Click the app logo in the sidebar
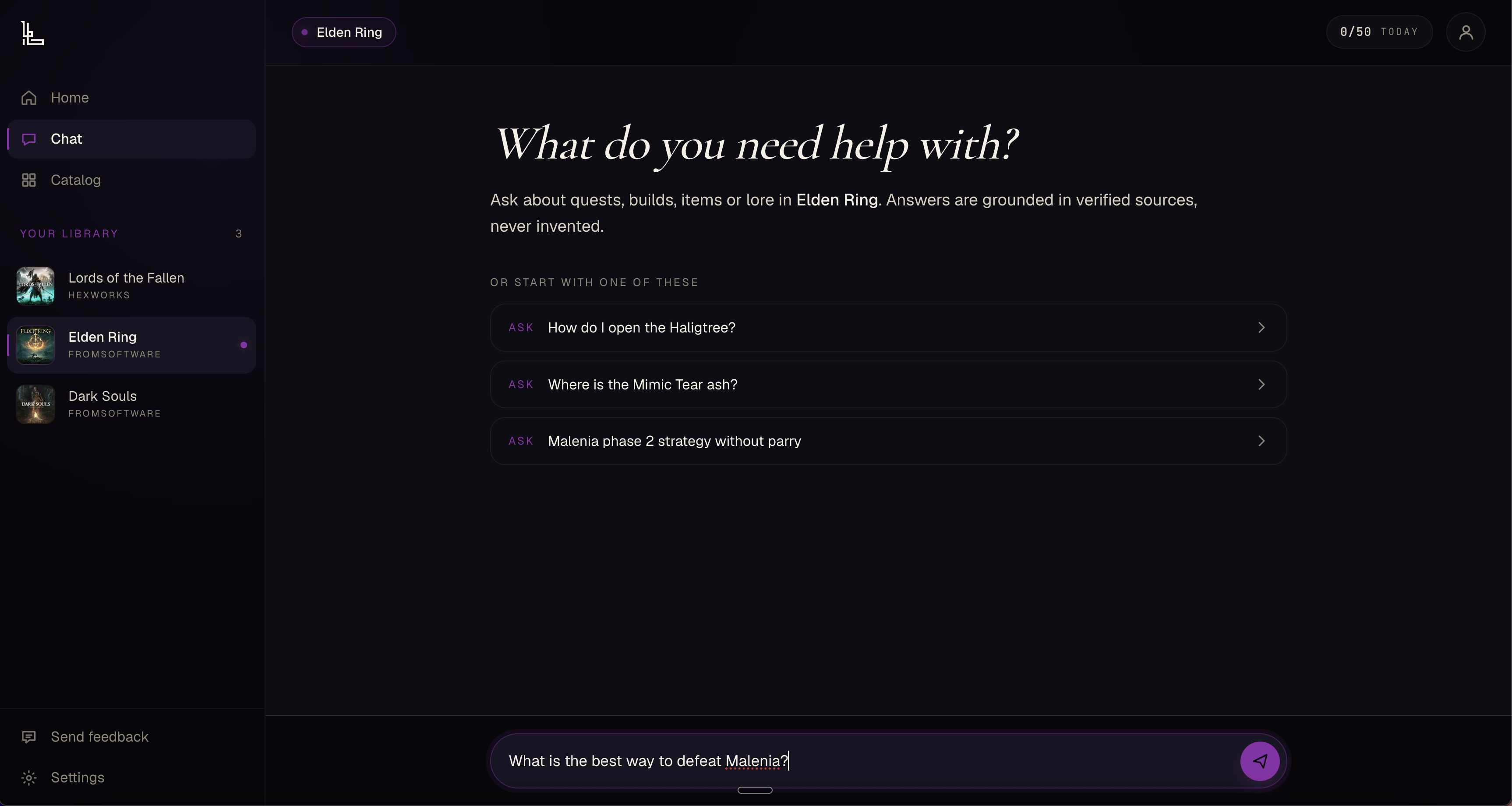 (32, 33)
